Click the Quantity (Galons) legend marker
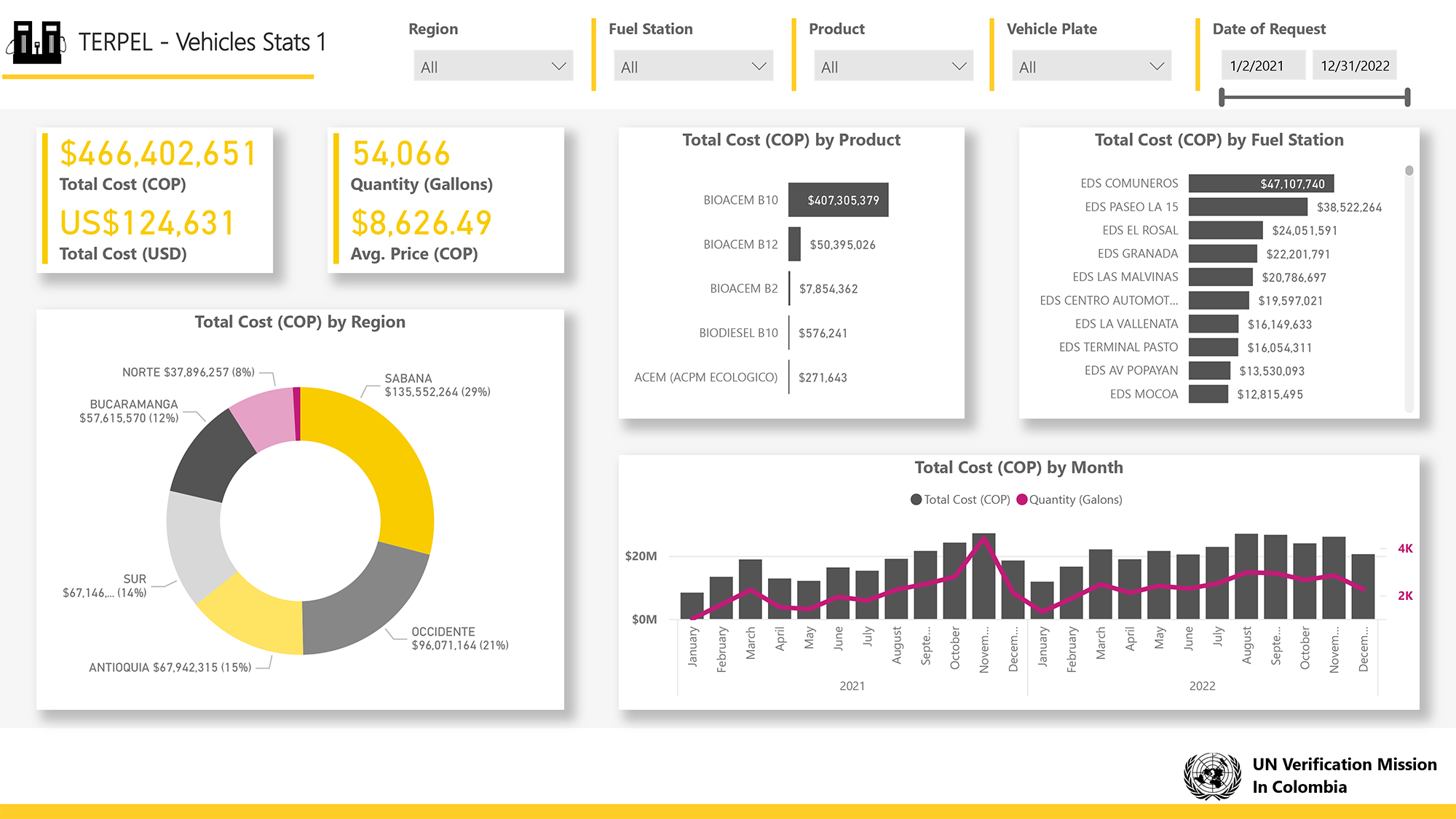 (1022, 499)
